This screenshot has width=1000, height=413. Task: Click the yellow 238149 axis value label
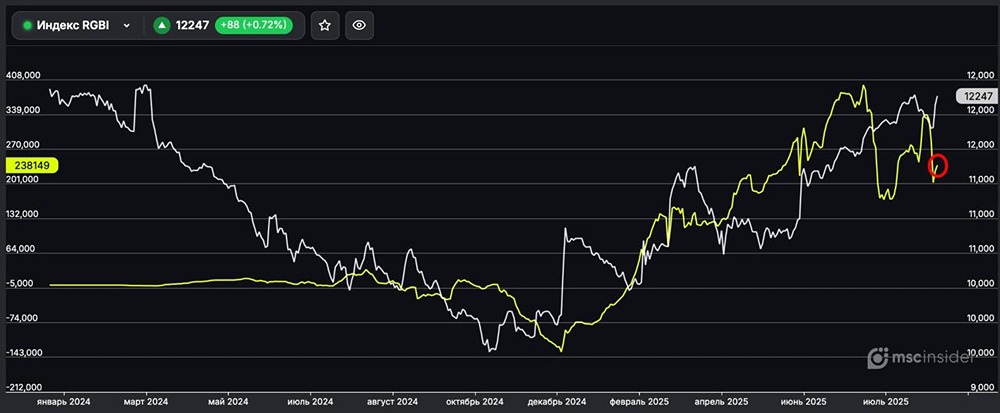point(33,166)
